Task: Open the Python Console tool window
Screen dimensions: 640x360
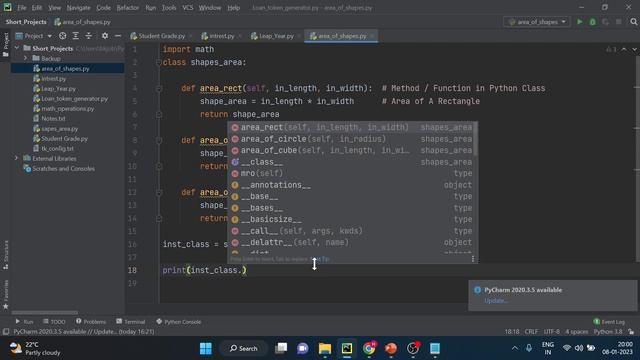Action: (178, 322)
